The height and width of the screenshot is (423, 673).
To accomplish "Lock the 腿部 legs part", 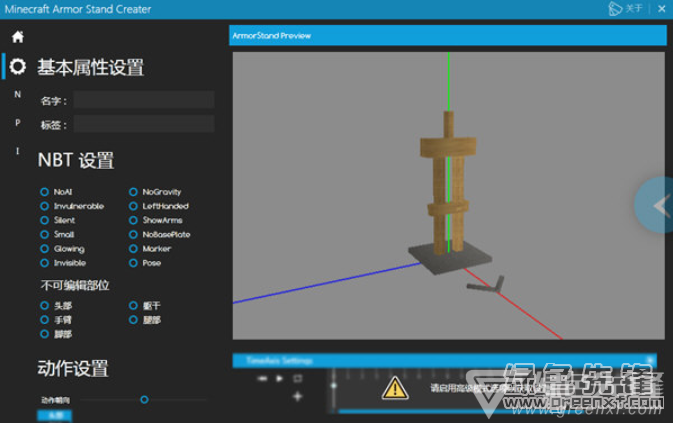I will pyautogui.click(x=133, y=320).
